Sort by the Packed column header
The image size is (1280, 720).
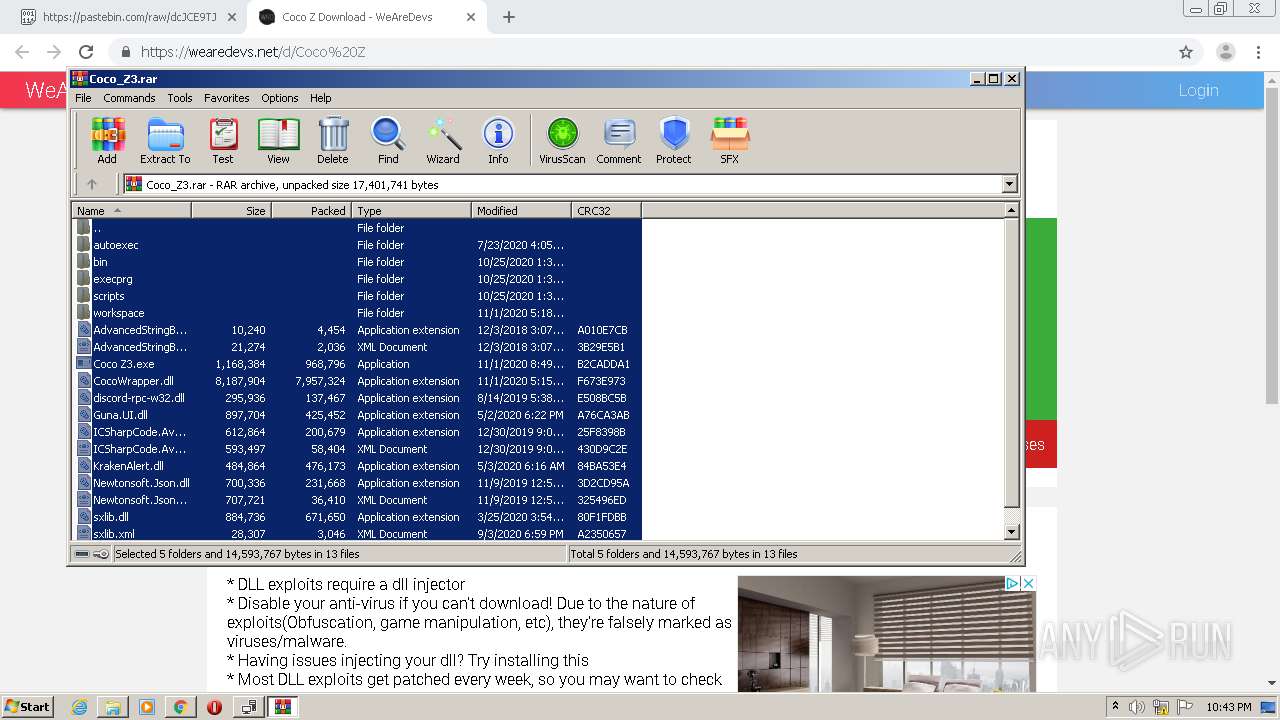click(x=311, y=210)
